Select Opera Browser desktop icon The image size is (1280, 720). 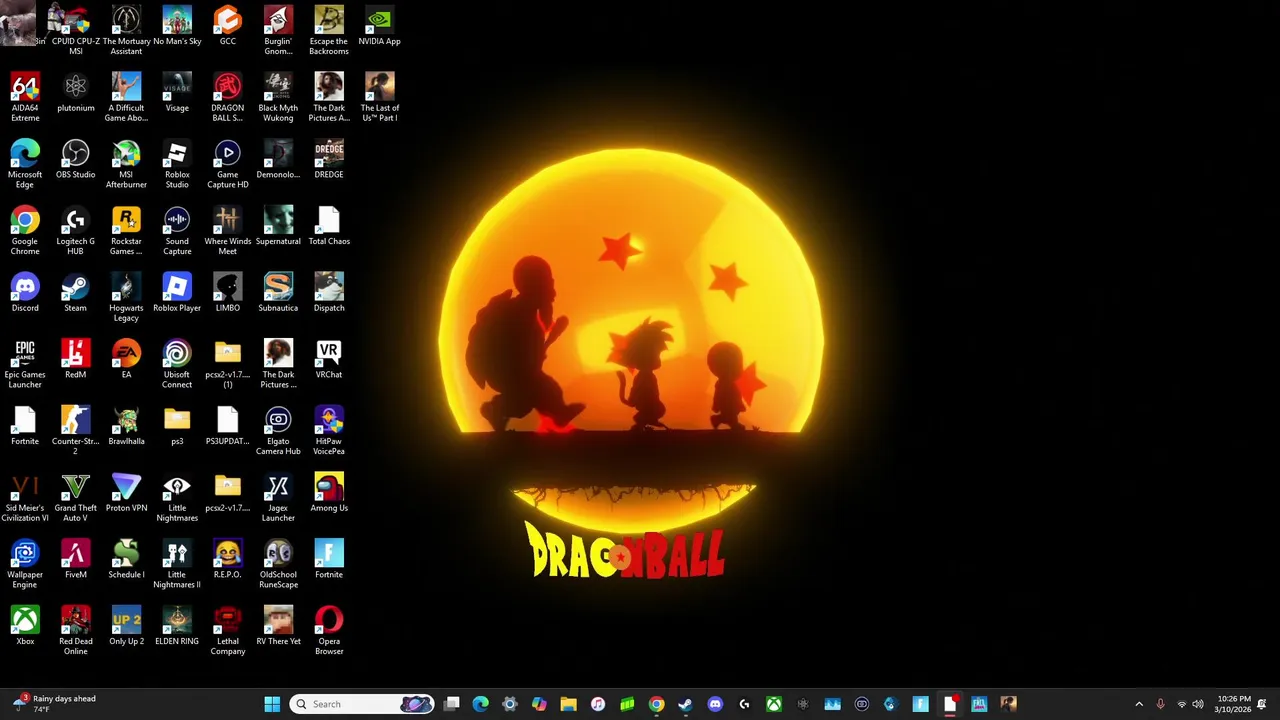(329, 630)
